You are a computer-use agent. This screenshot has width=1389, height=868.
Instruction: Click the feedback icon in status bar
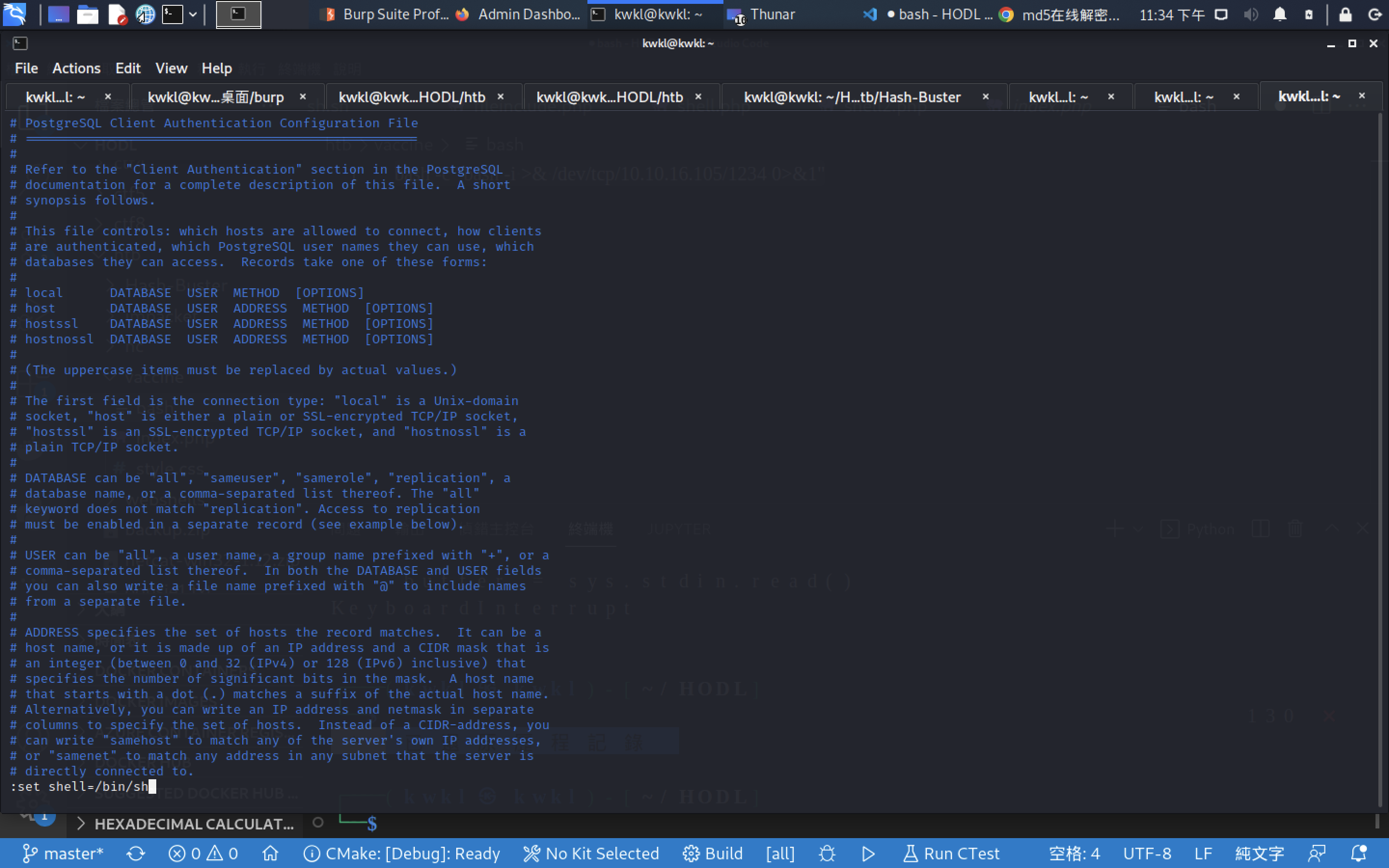coord(1317,854)
